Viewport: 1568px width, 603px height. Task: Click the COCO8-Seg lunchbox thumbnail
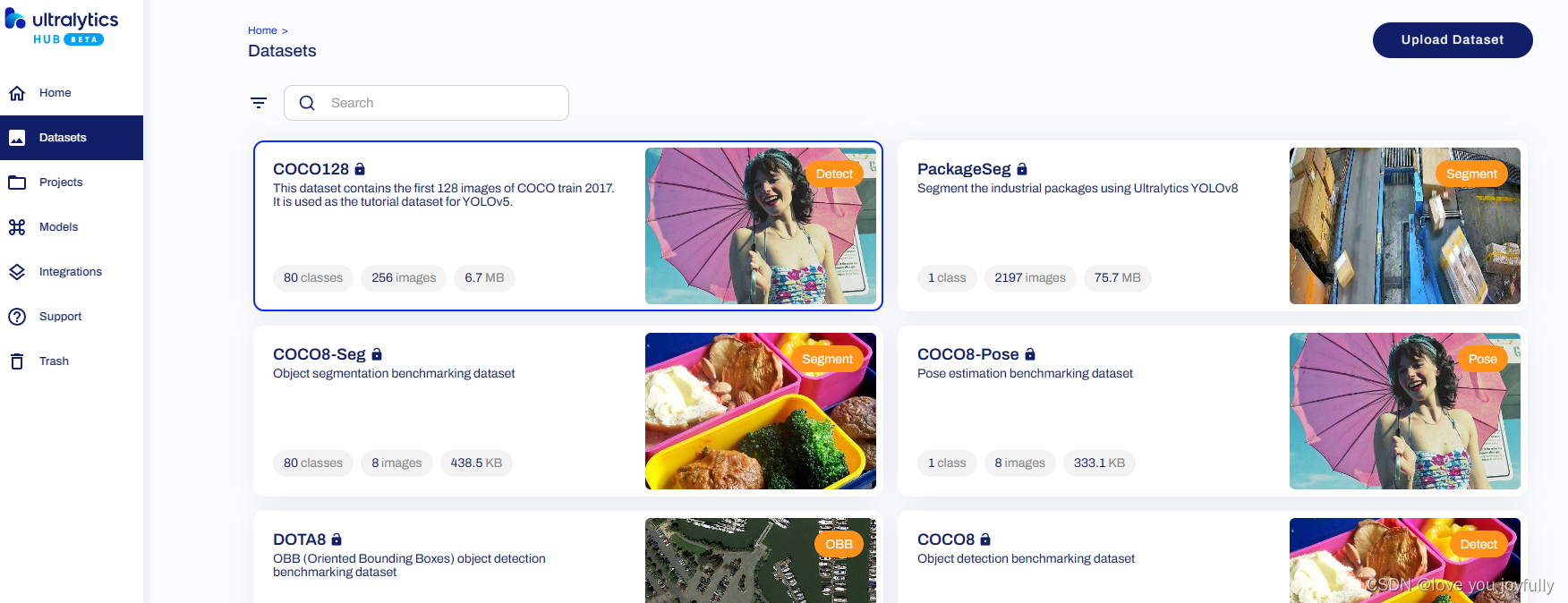(x=761, y=411)
